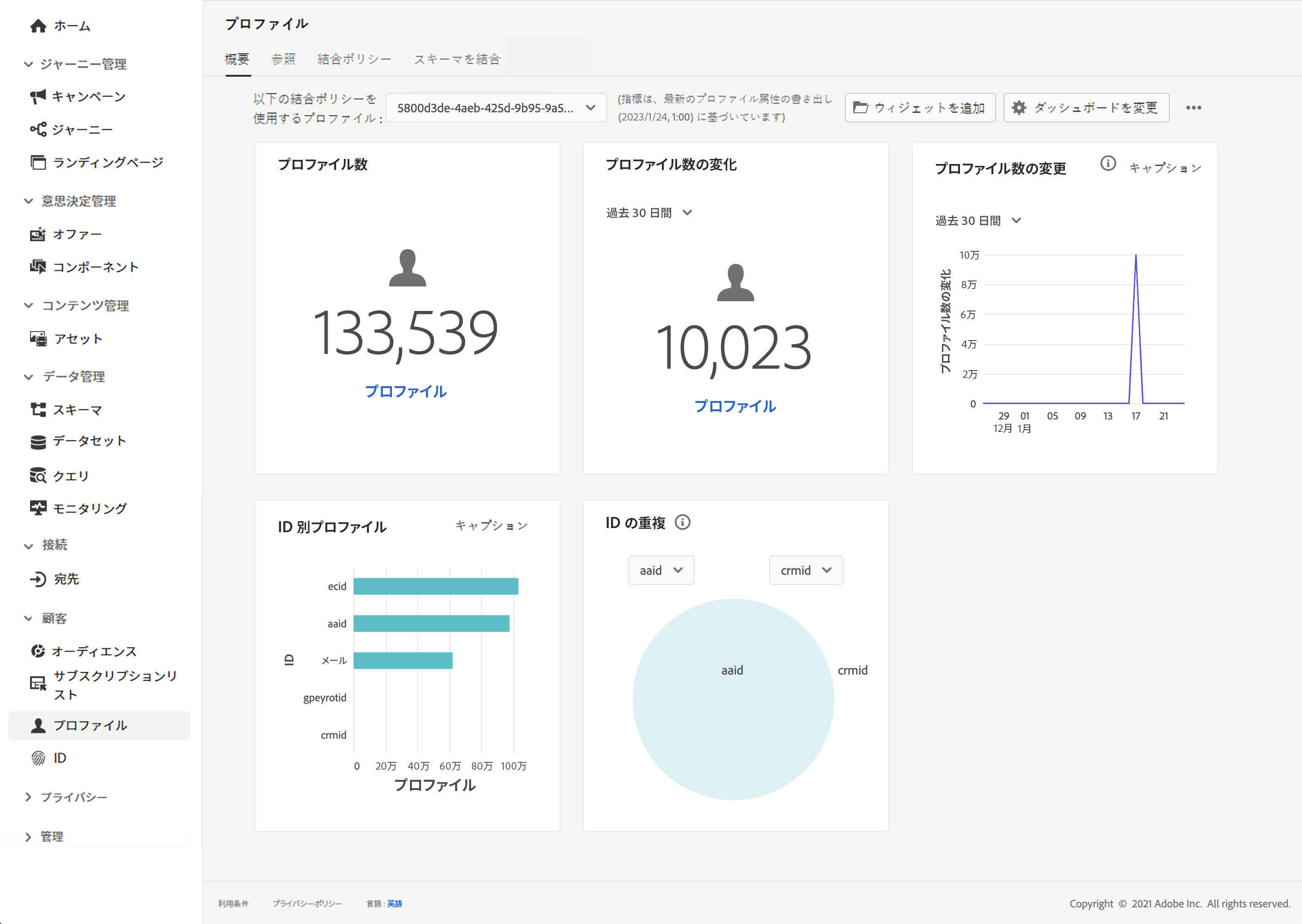
Task: Click the Home icon in sidebar
Action: coord(38,25)
